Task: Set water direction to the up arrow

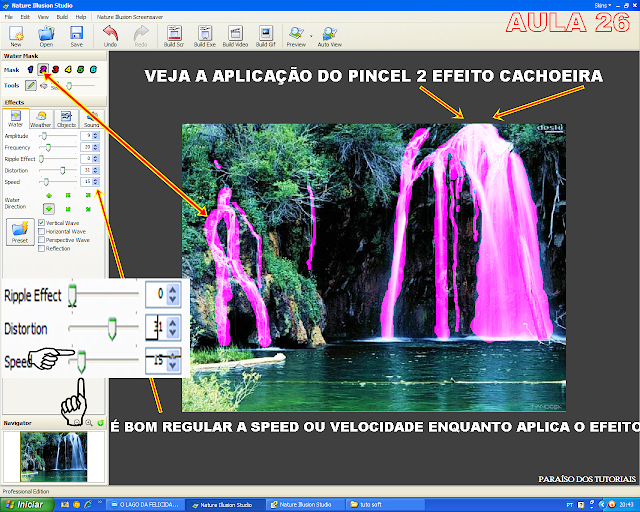Action: (x=49, y=195)
